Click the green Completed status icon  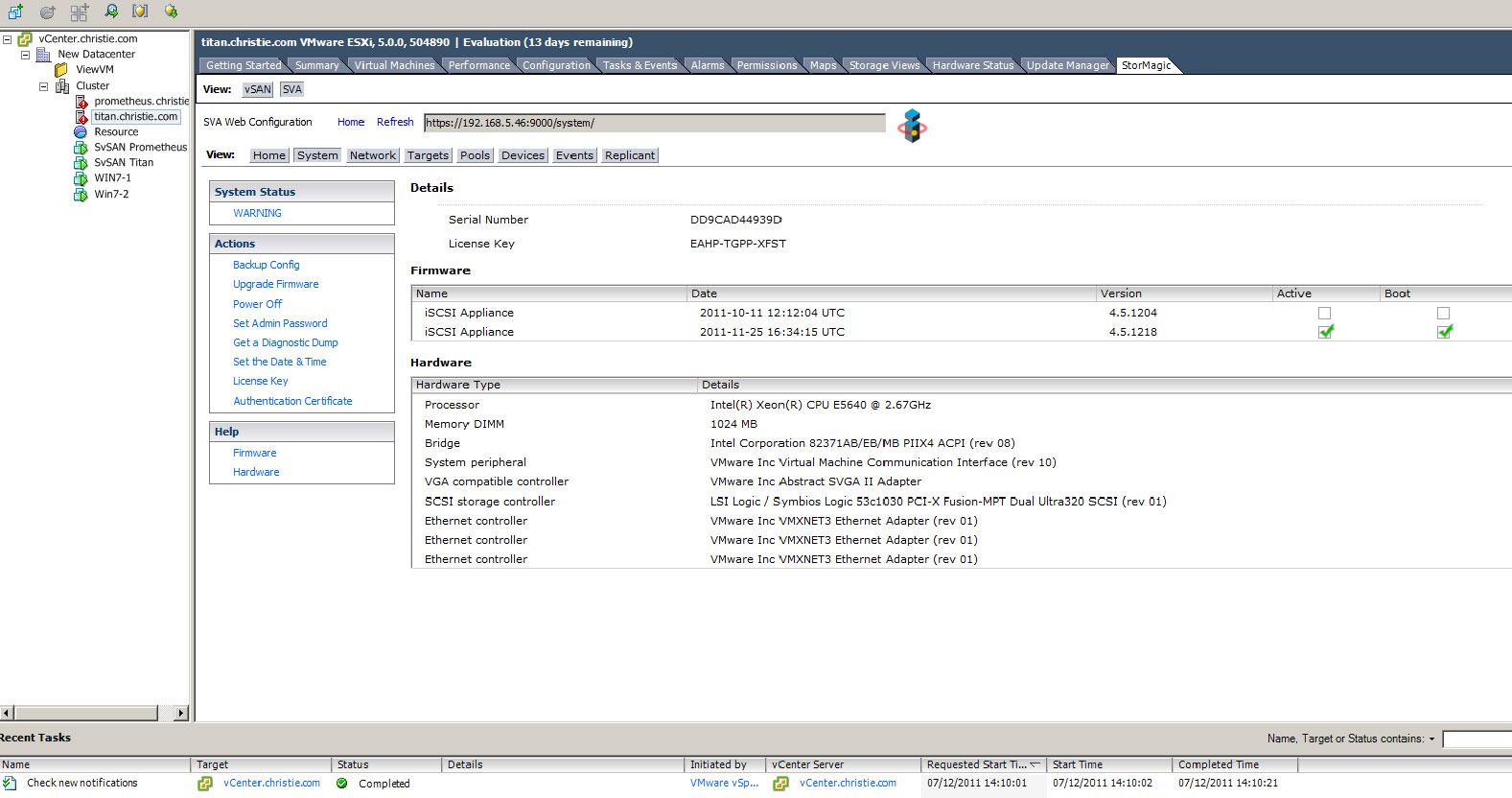click(x=342, y=784)
